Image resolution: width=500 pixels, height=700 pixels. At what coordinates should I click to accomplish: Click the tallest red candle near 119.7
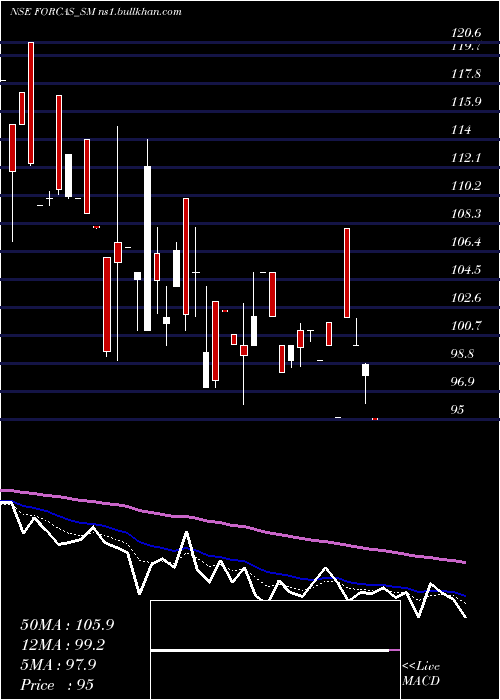(31, 103)
